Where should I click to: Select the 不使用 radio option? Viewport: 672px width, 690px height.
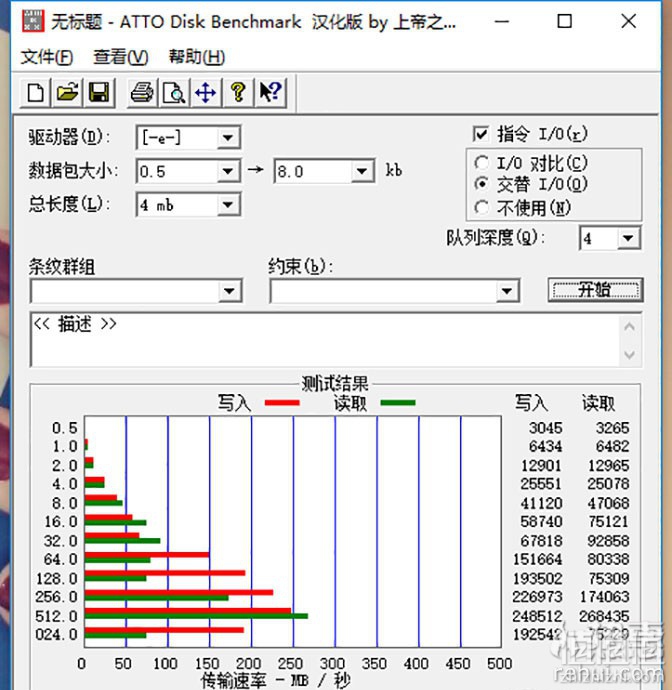481,207
